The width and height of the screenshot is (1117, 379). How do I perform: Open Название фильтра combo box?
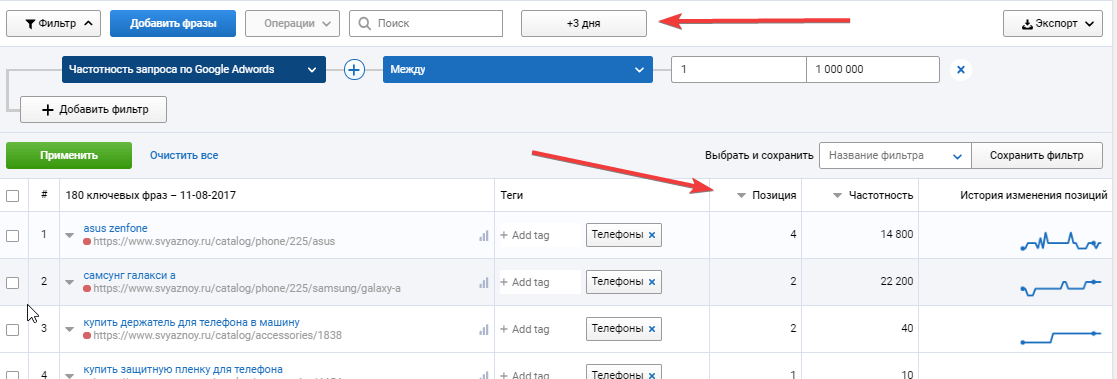click(895, 155)
